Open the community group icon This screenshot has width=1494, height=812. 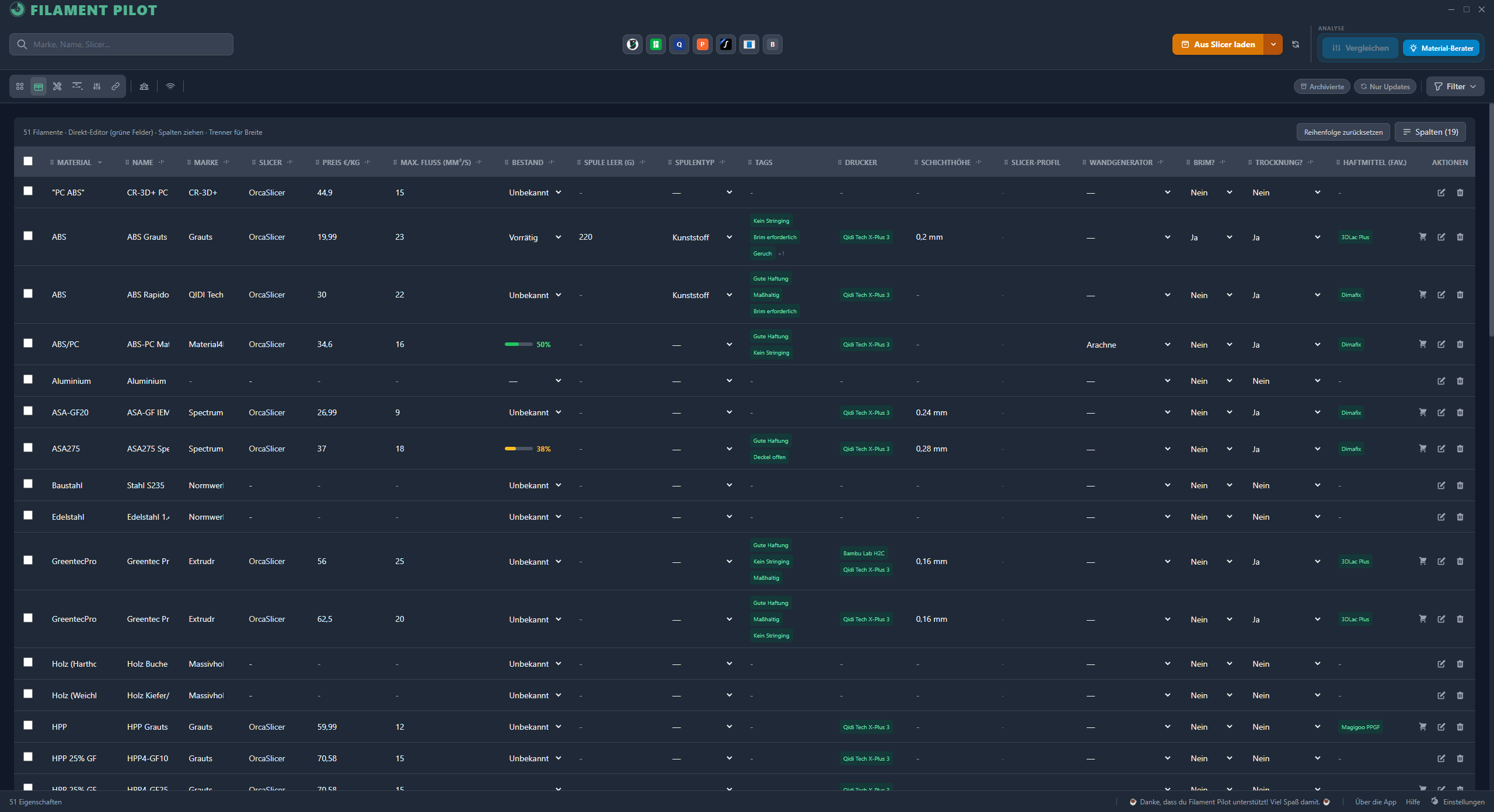pyautogui.click(x=144, y=86)
